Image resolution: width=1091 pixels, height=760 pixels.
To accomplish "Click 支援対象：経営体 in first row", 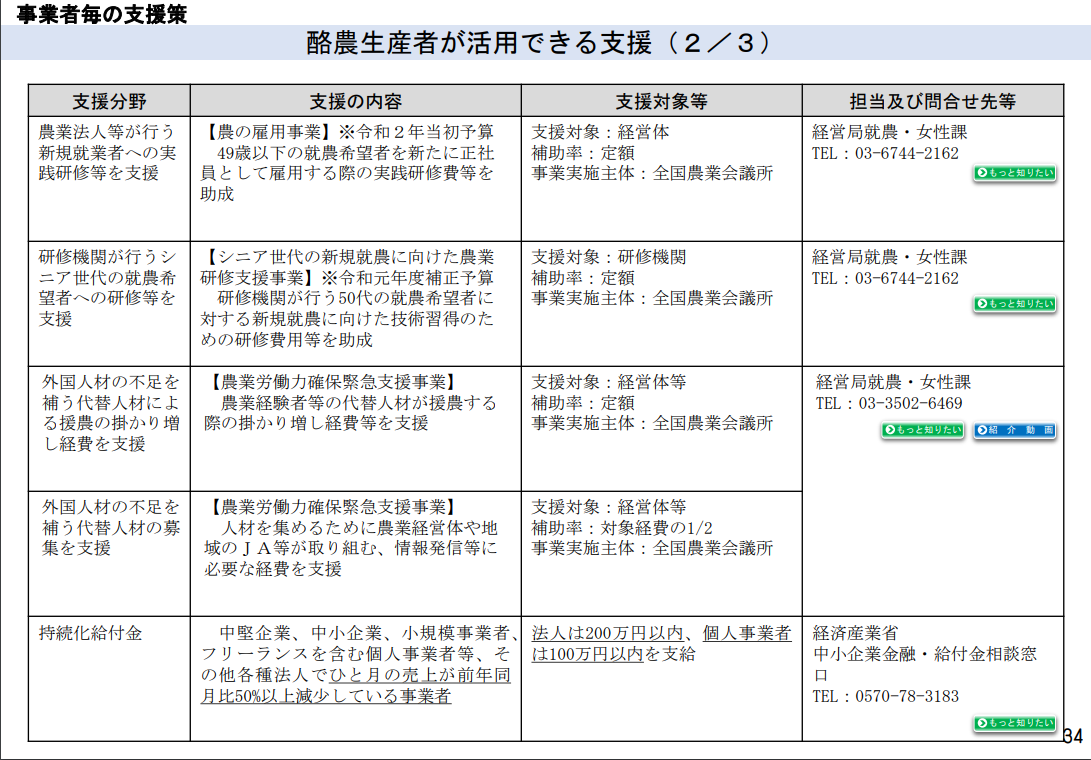I will point(600,132).
